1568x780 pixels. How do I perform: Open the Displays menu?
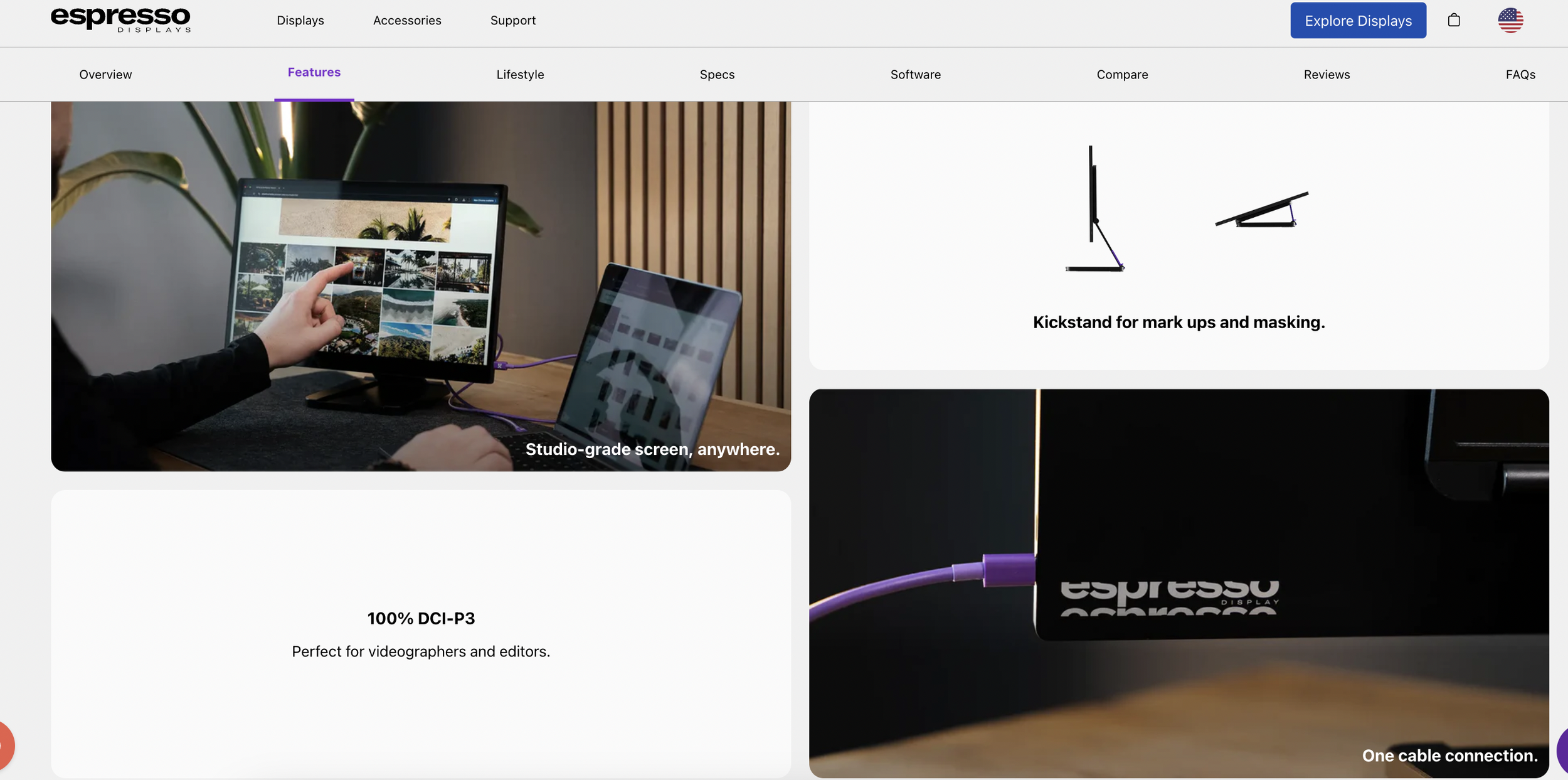coord(300,20)
